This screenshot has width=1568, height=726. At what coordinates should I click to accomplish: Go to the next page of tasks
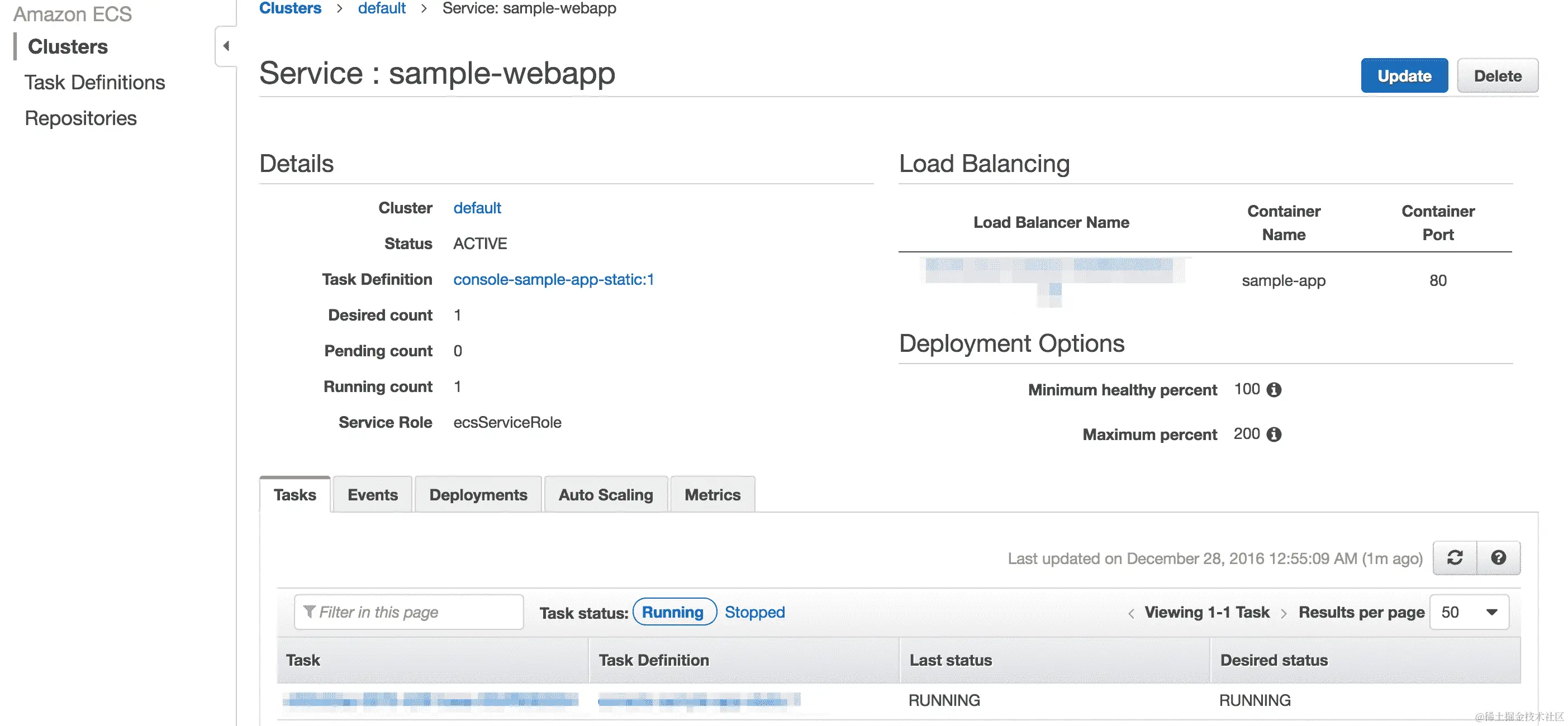coord(1285,613)
